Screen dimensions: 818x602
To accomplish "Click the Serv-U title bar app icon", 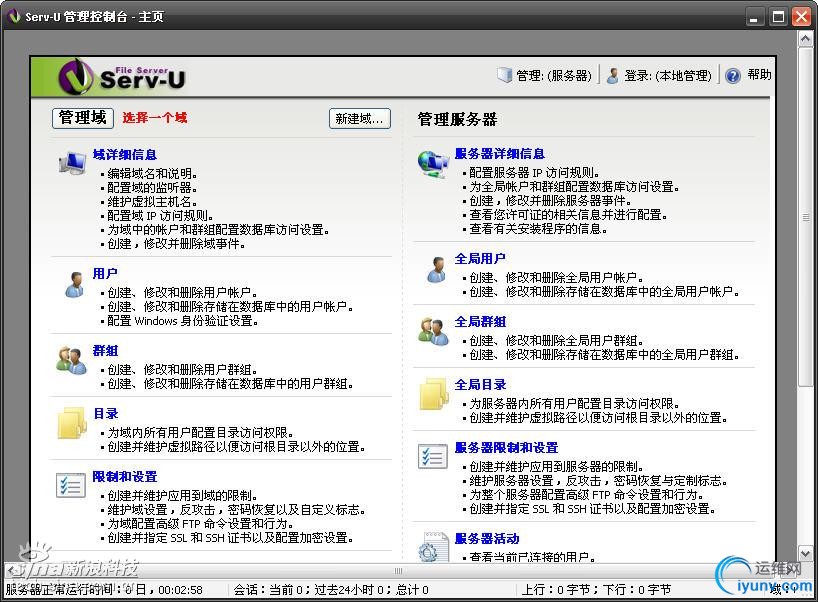I will click(14, 17).
